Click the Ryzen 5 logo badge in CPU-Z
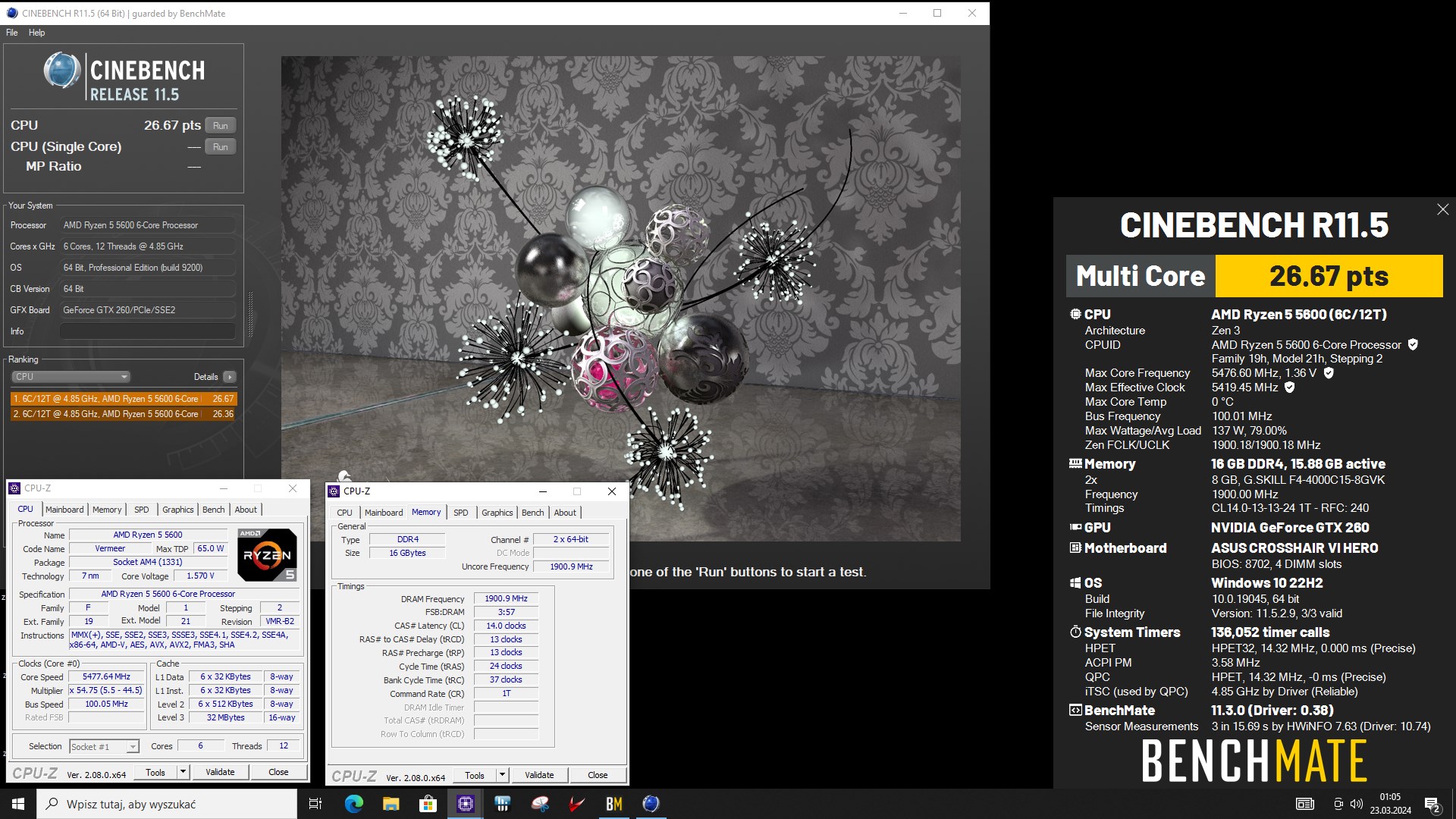 pyautogui.click(x=267, y=555)
